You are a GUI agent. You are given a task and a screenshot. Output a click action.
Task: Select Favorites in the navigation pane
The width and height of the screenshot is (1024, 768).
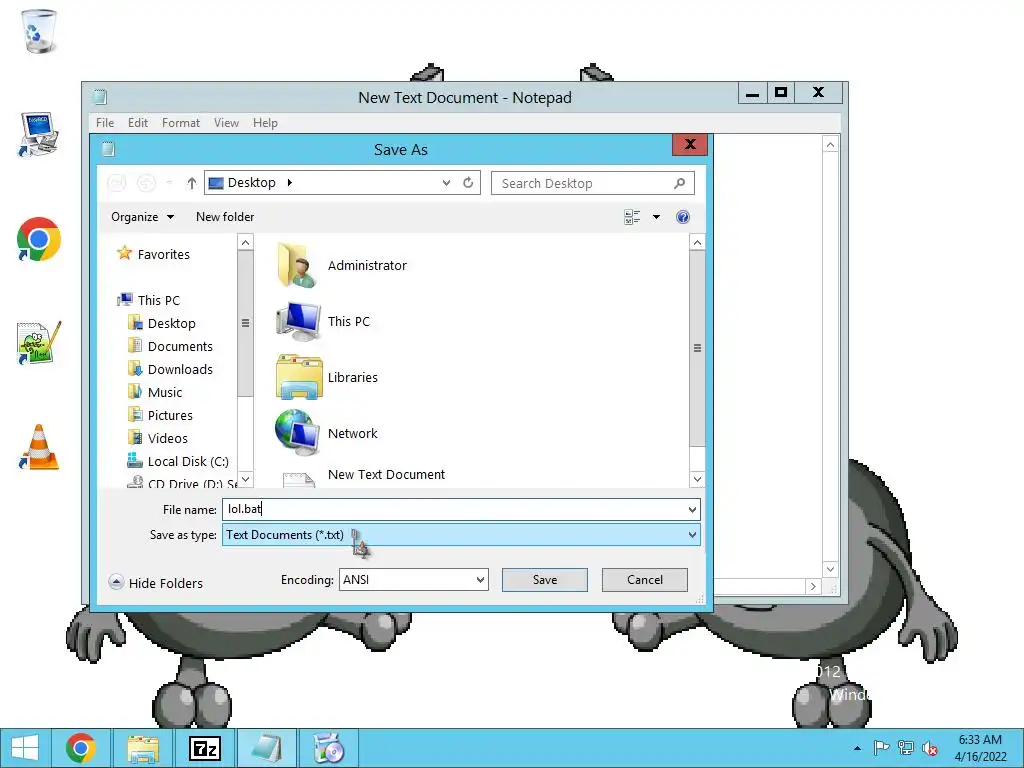(x=153, y=254)
